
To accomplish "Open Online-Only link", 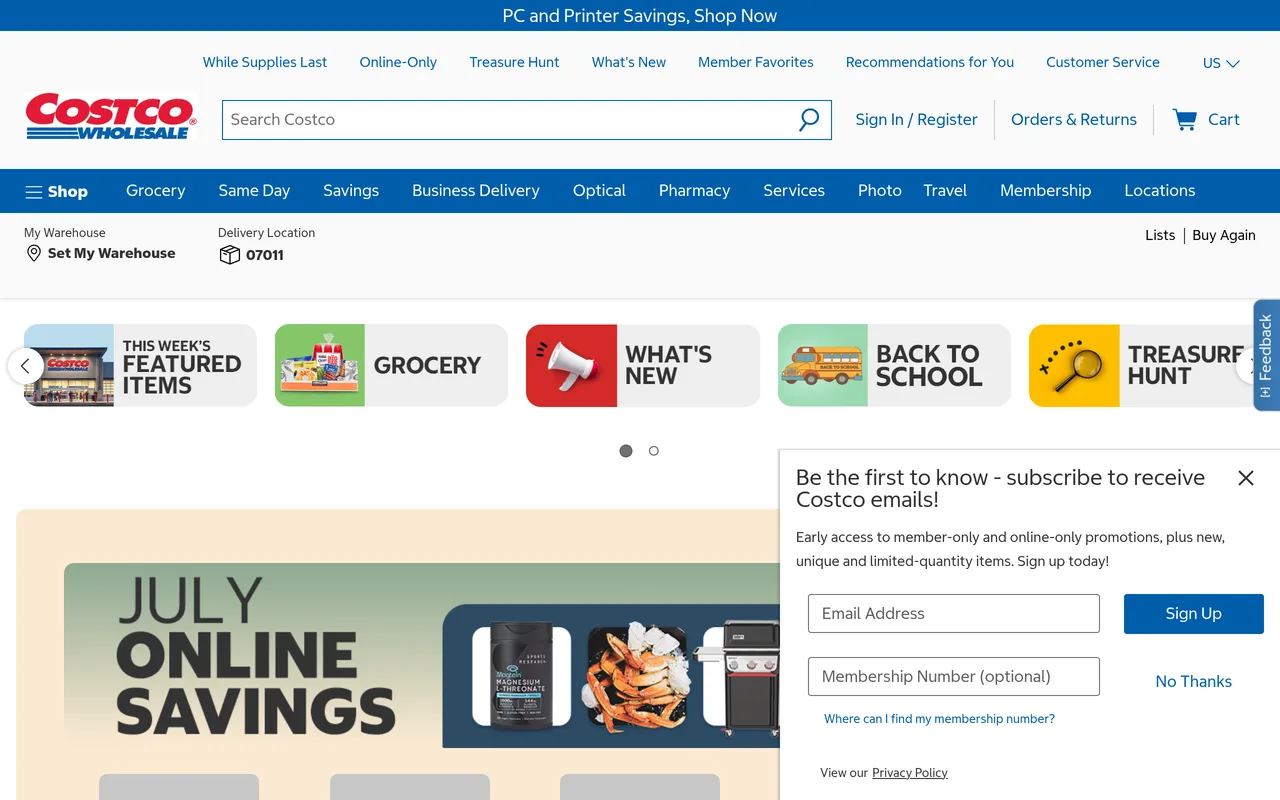I will (x=398, y=62).
